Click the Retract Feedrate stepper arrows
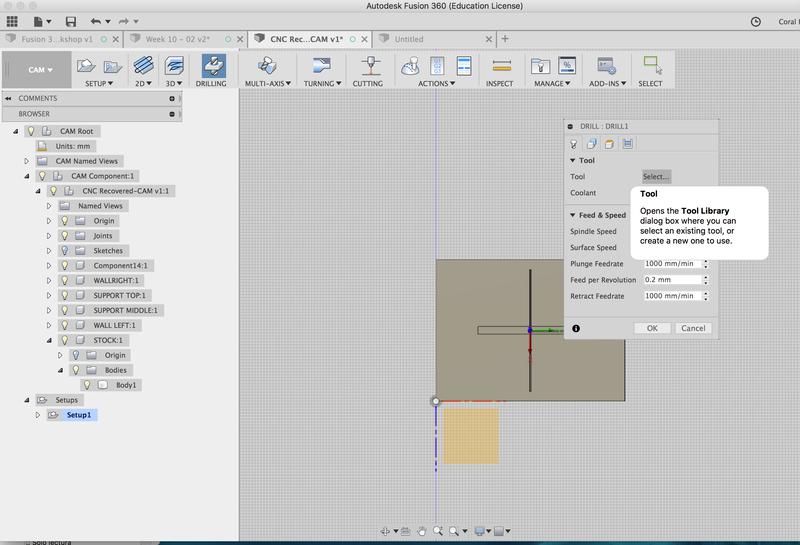 pos(706,296)
